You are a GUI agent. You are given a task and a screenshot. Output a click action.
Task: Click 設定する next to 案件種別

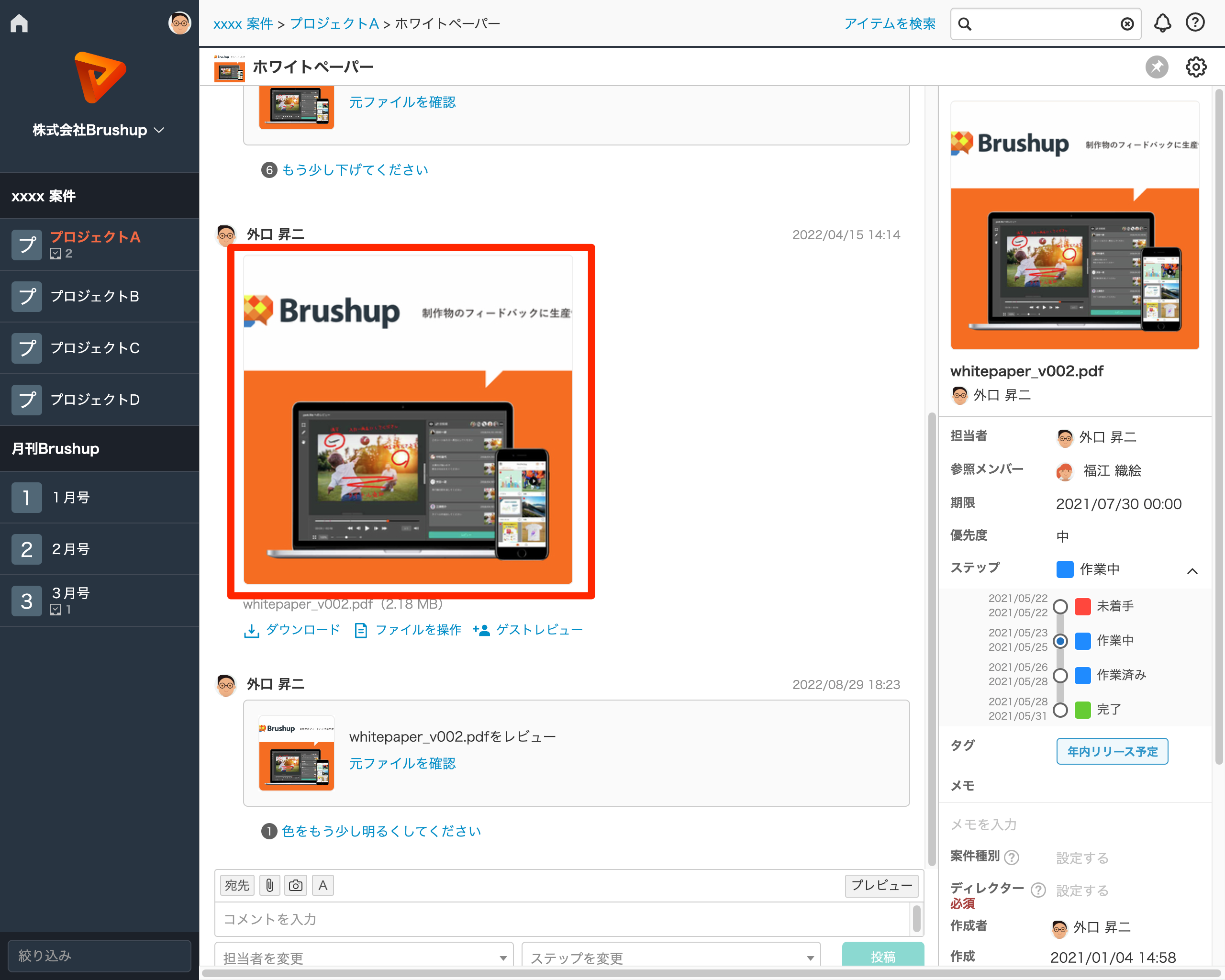click(x=1082, y=858)
